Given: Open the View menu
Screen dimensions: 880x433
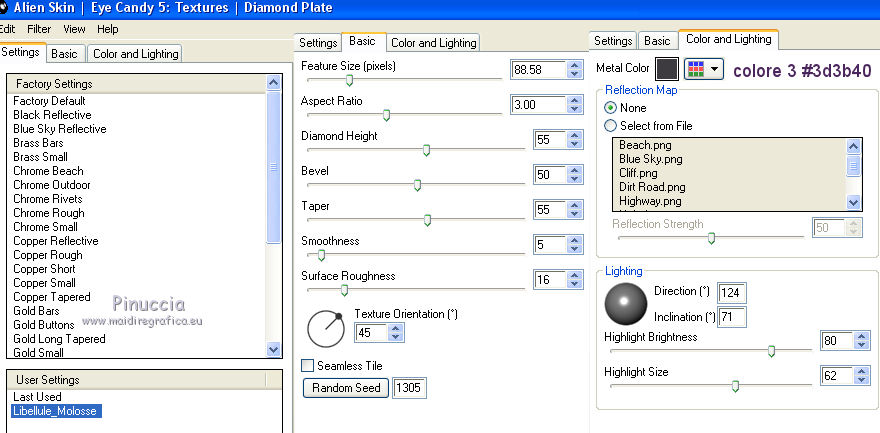Looking at the screenshot, I should tap(74, 29).
